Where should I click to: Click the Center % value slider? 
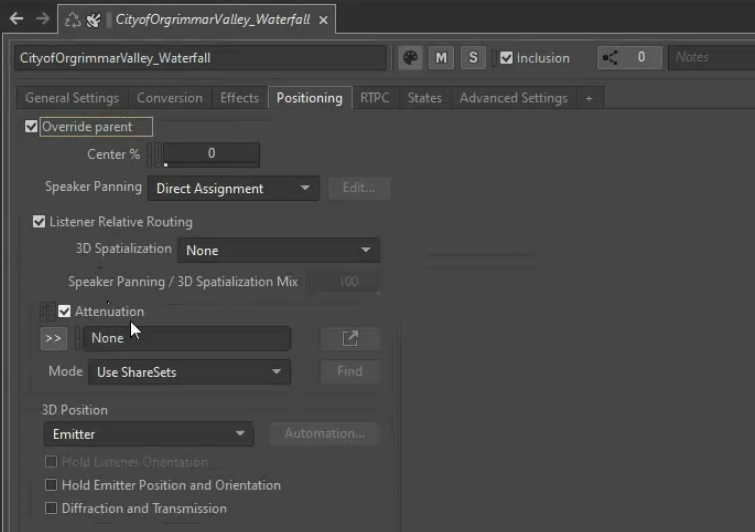(211, 155)
